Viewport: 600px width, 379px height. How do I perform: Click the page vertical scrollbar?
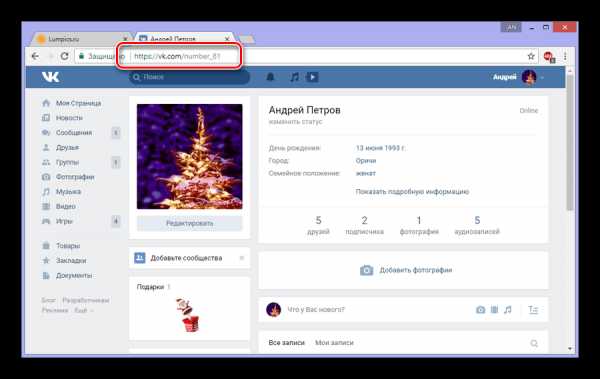pos(570,142)
